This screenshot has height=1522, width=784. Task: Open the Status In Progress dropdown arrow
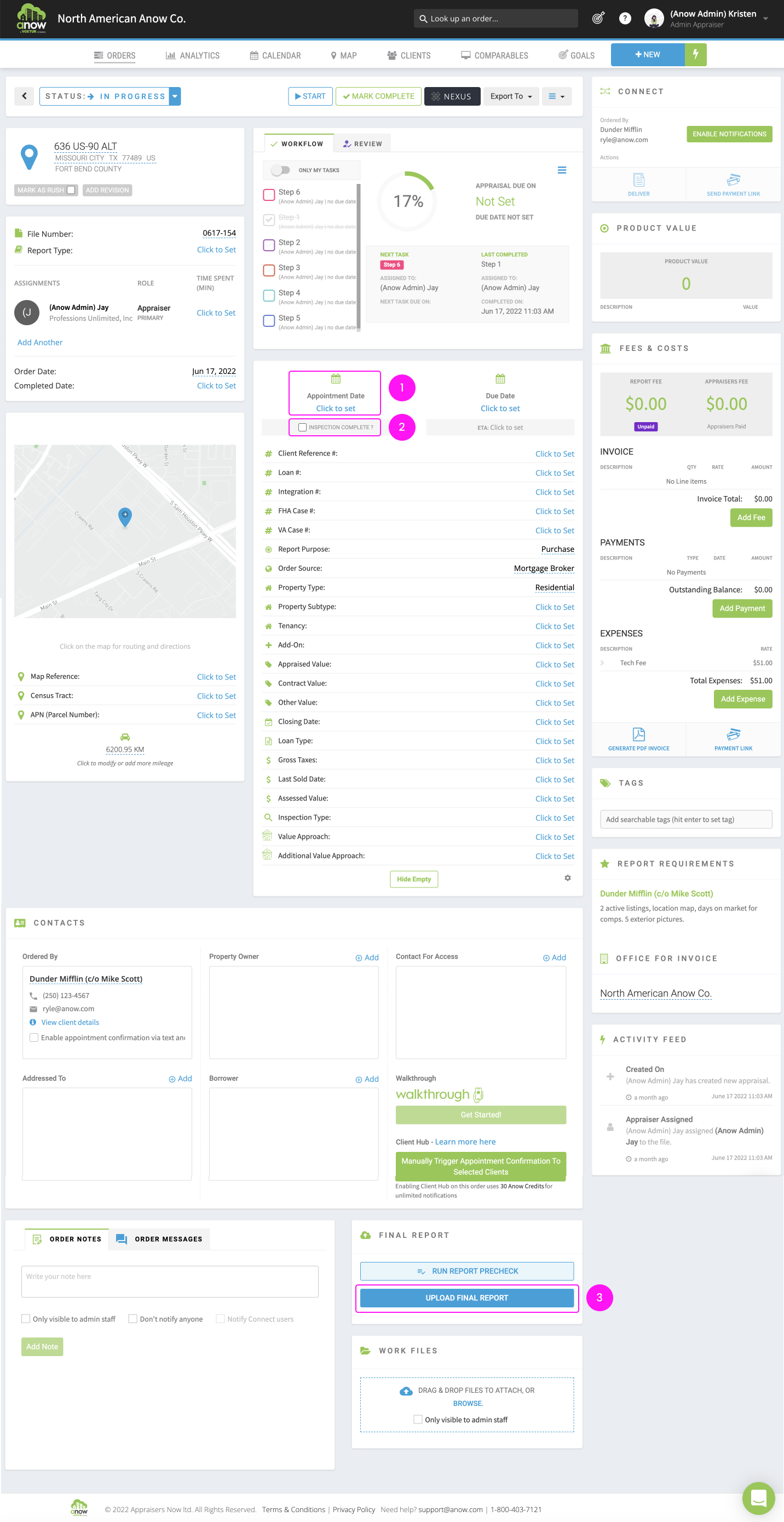click(x=175, y=96)
